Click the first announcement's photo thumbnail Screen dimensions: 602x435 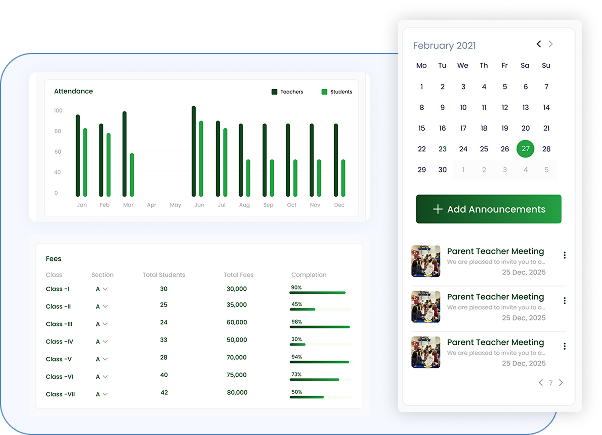[426, 261]
